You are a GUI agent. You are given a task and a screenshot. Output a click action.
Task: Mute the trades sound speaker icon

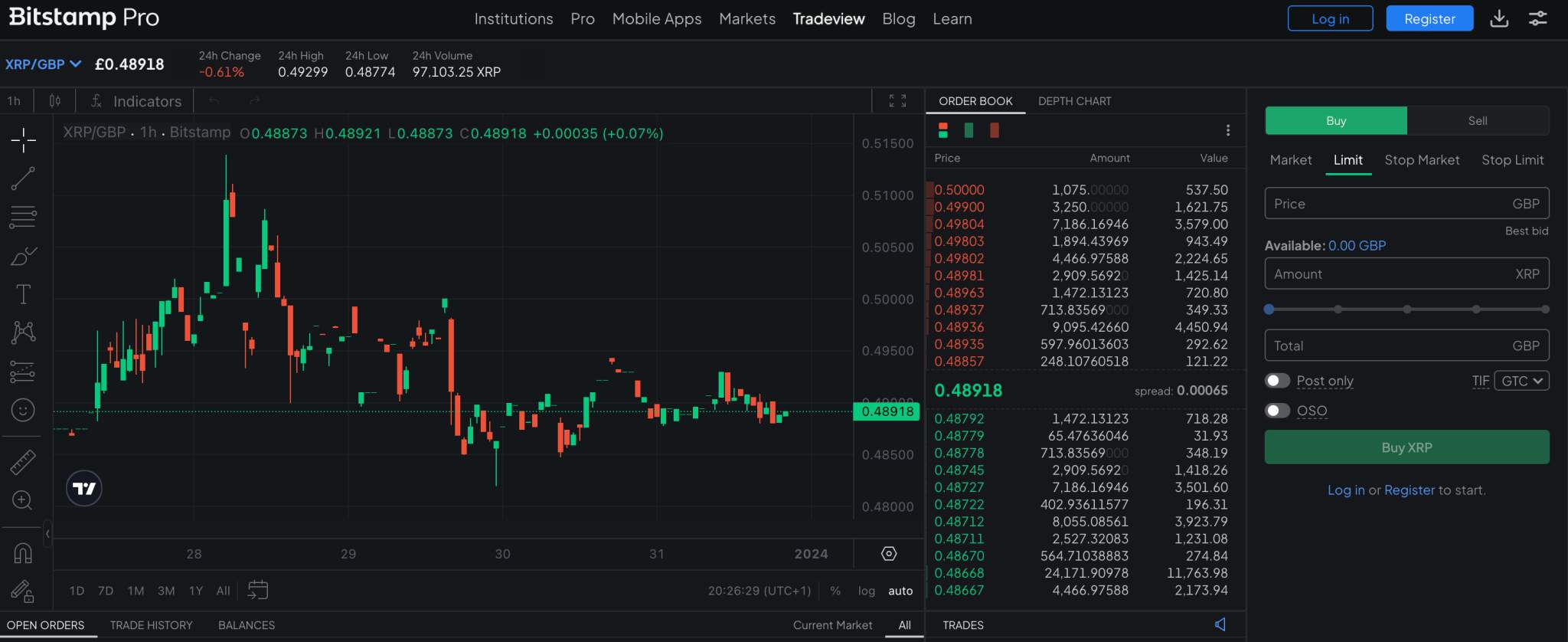(1221, 624)
